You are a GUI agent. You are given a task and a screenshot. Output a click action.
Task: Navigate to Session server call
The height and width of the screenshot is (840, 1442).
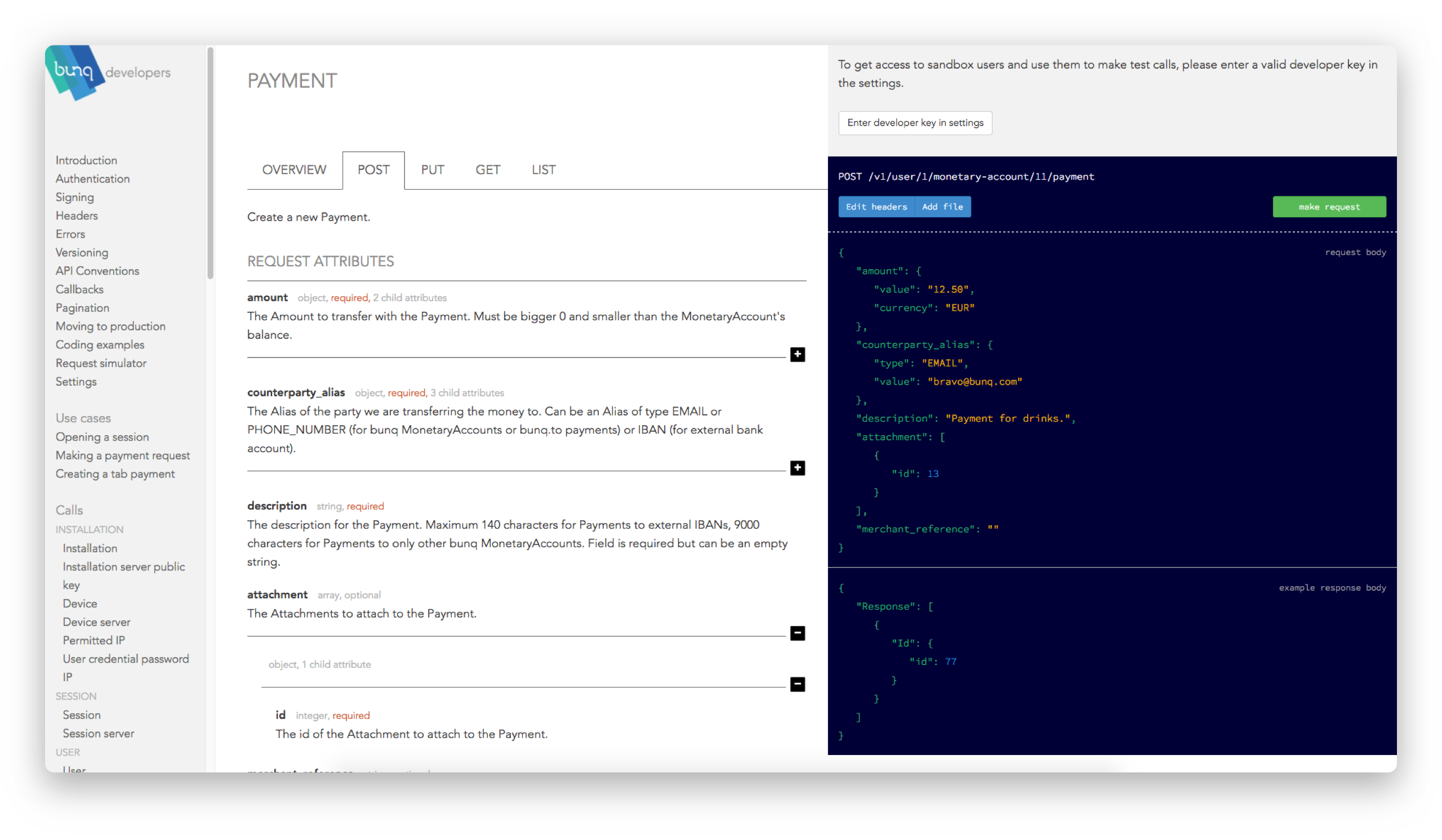(99, 734)
